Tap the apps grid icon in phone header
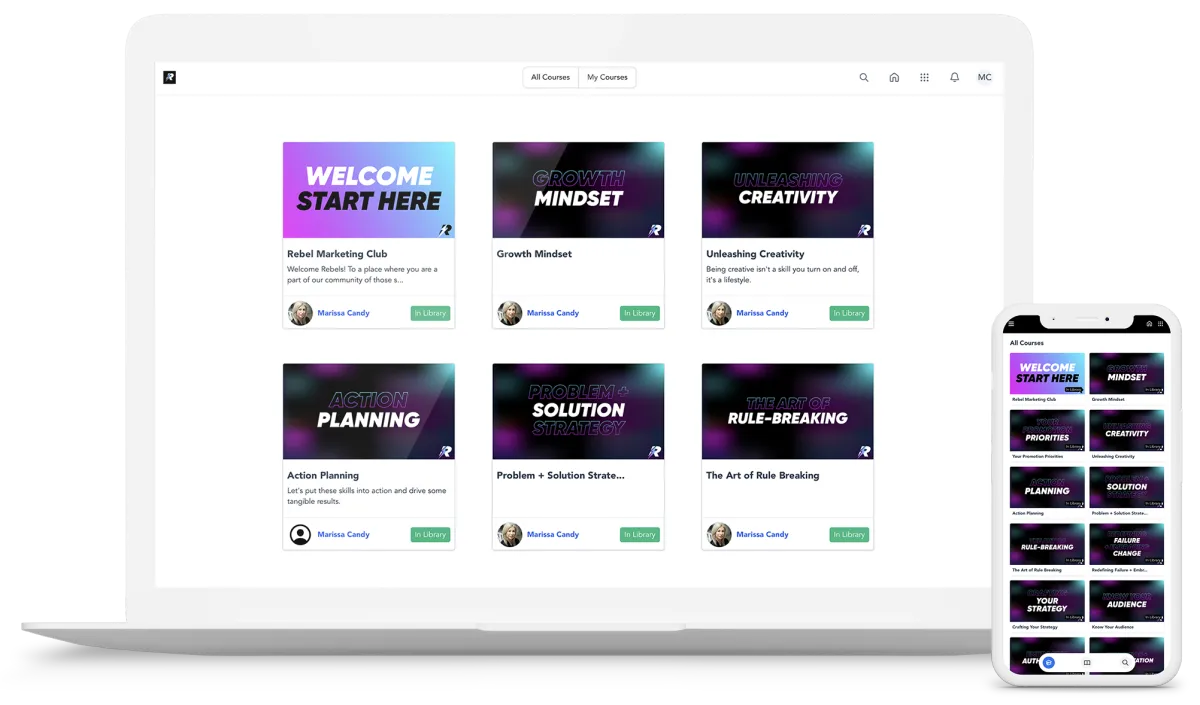The width and height of the screenshot is (1200, 705). (x=1160, y=324)
